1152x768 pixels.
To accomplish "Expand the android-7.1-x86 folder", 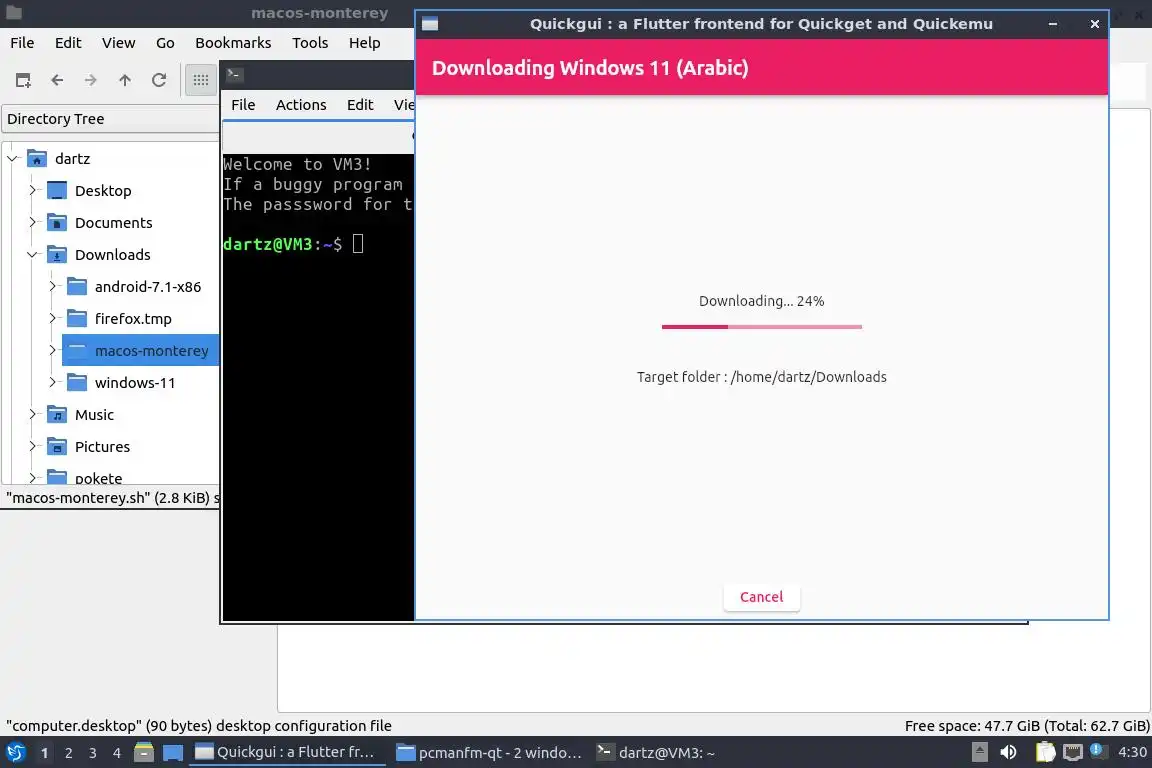I will tap(52, 286).
